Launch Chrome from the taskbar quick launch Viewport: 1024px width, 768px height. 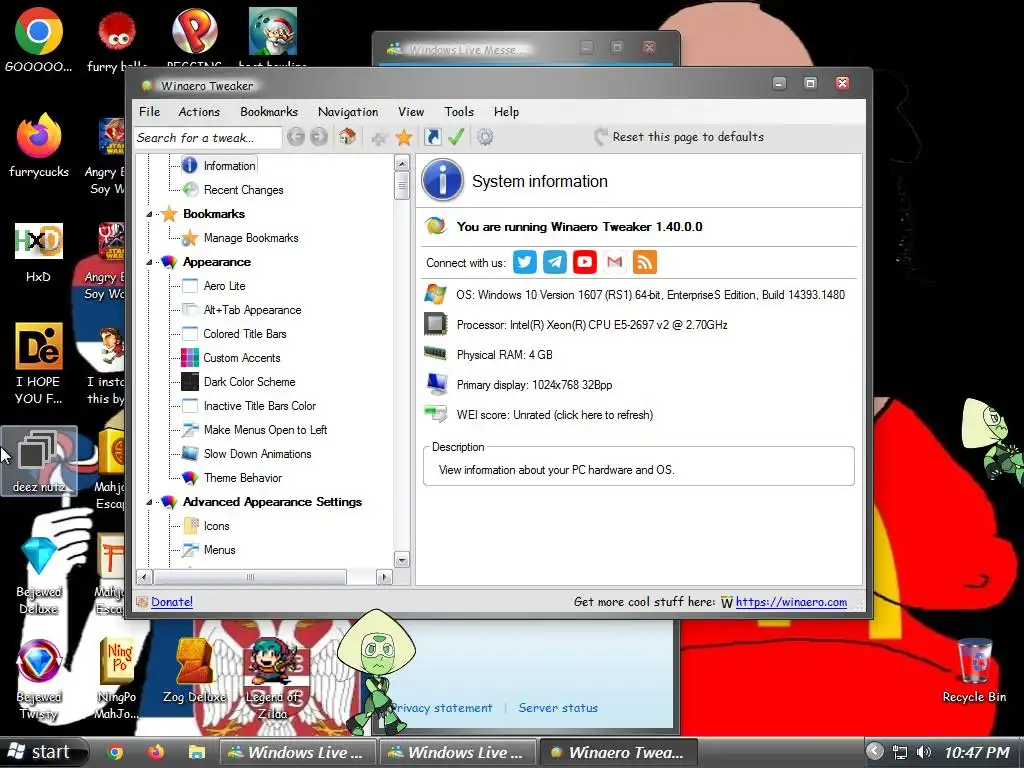[116, 752]
